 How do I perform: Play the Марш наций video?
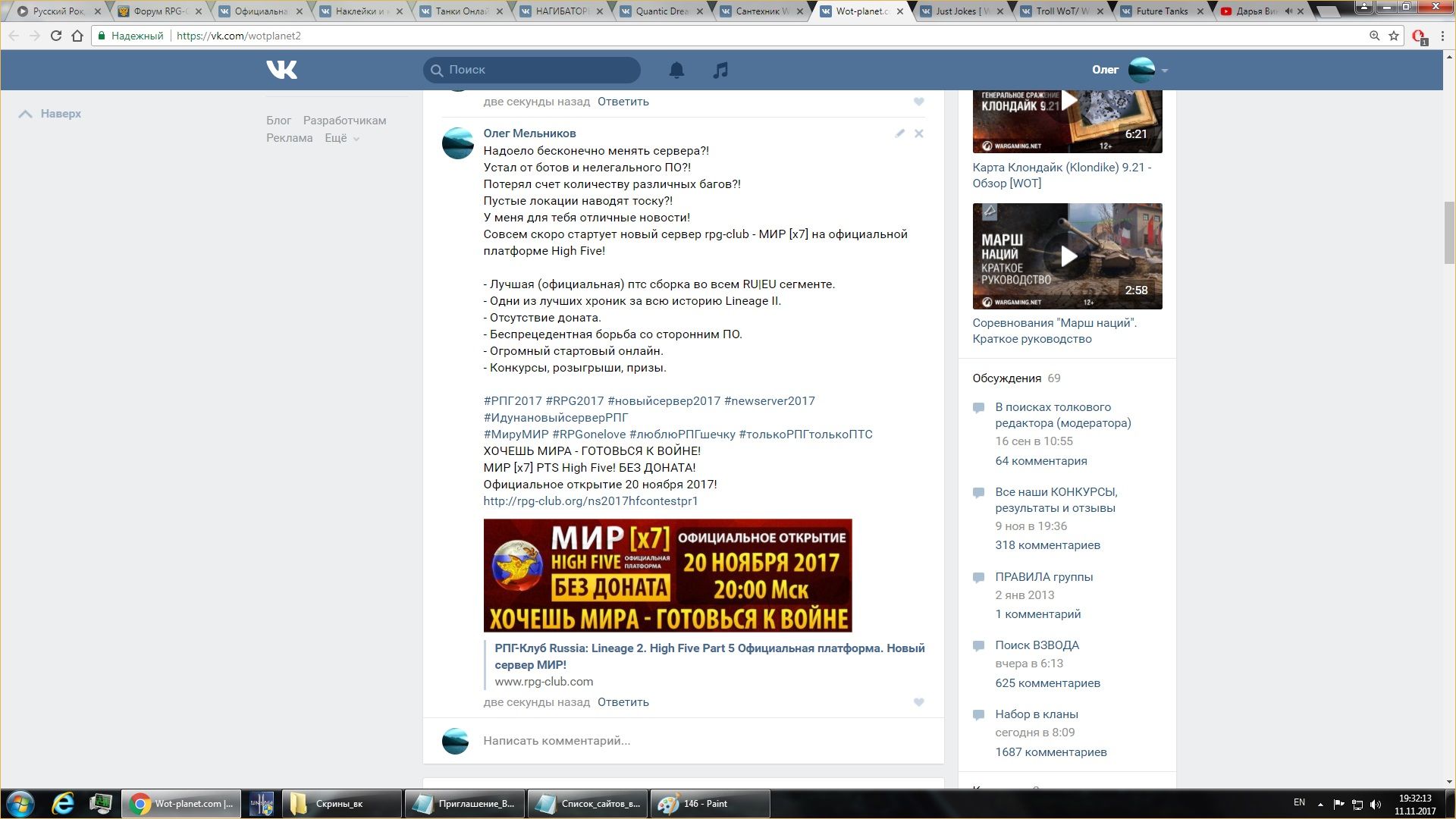[x=1067, y=256]
